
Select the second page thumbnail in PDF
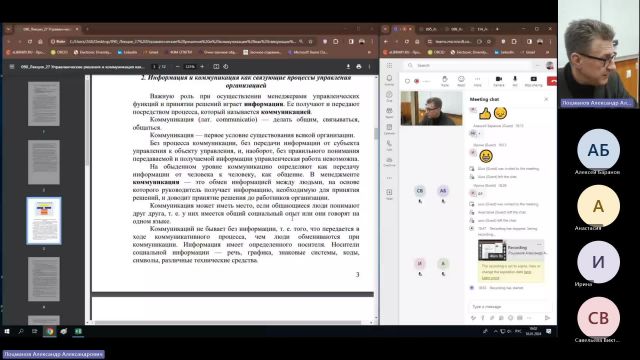pyautogui.click(x=44, y=162)
